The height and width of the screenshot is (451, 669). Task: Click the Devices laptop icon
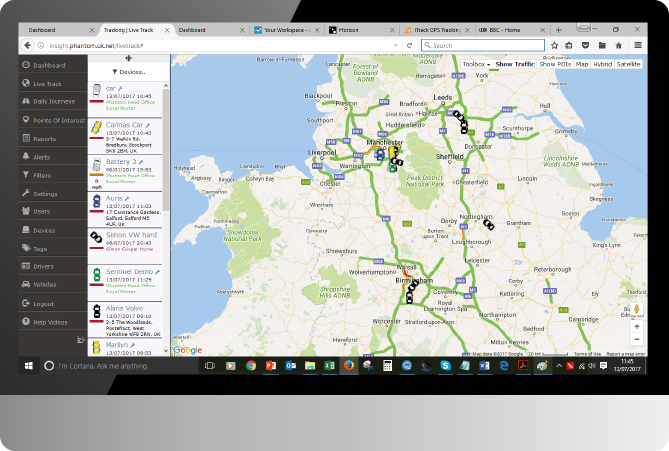tap(26, 230)
